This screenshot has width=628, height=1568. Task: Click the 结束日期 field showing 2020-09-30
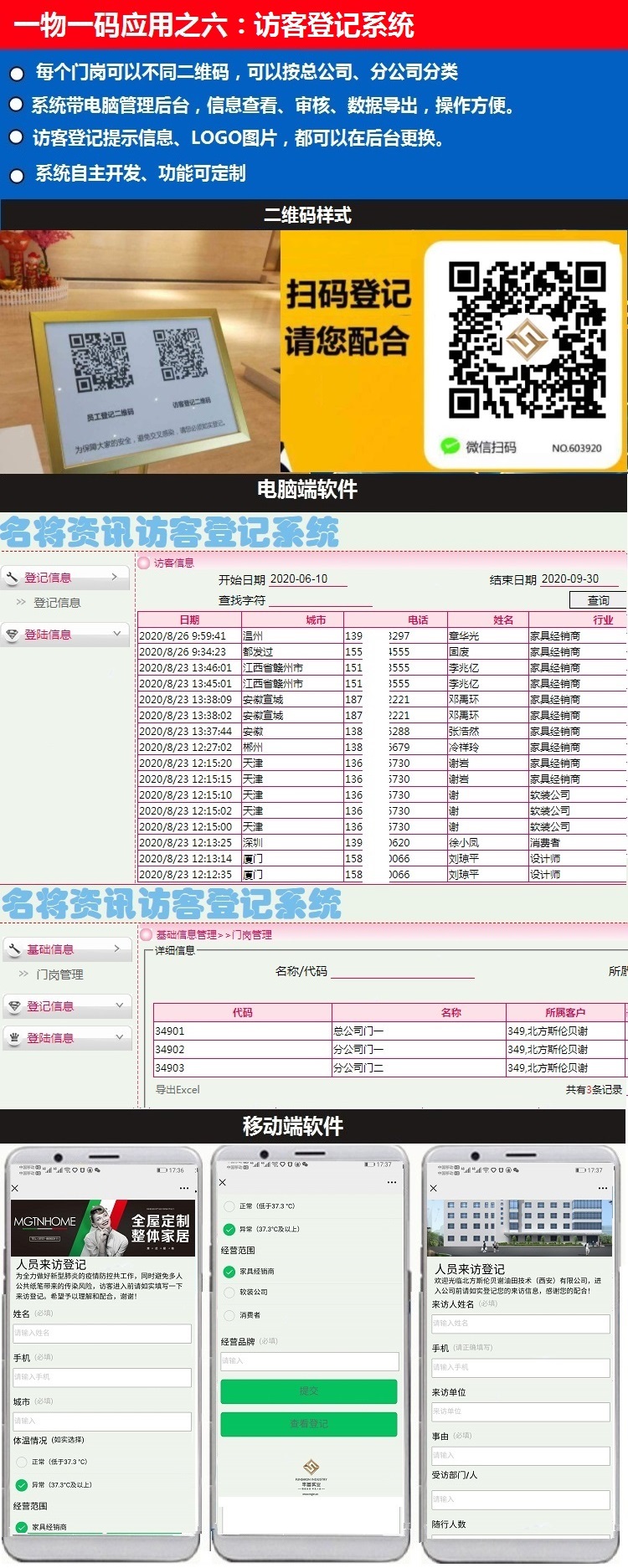point(579,579)
